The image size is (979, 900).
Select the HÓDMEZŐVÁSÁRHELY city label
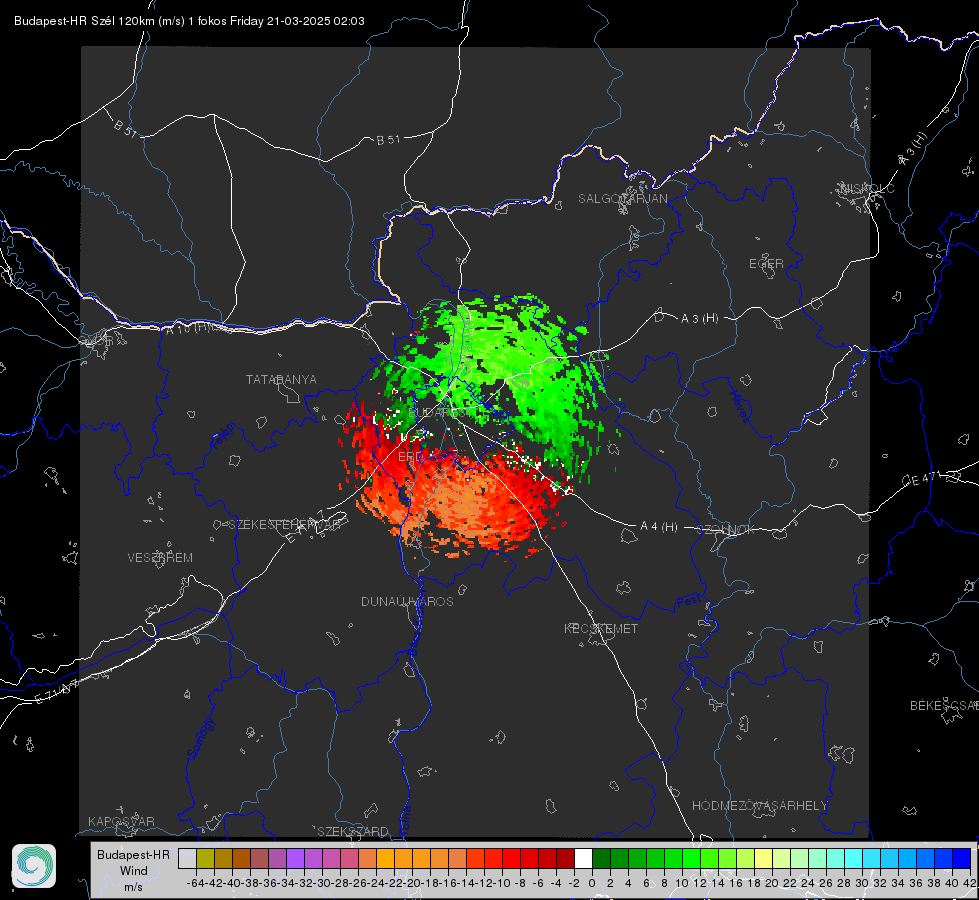(x=759, y=806)
